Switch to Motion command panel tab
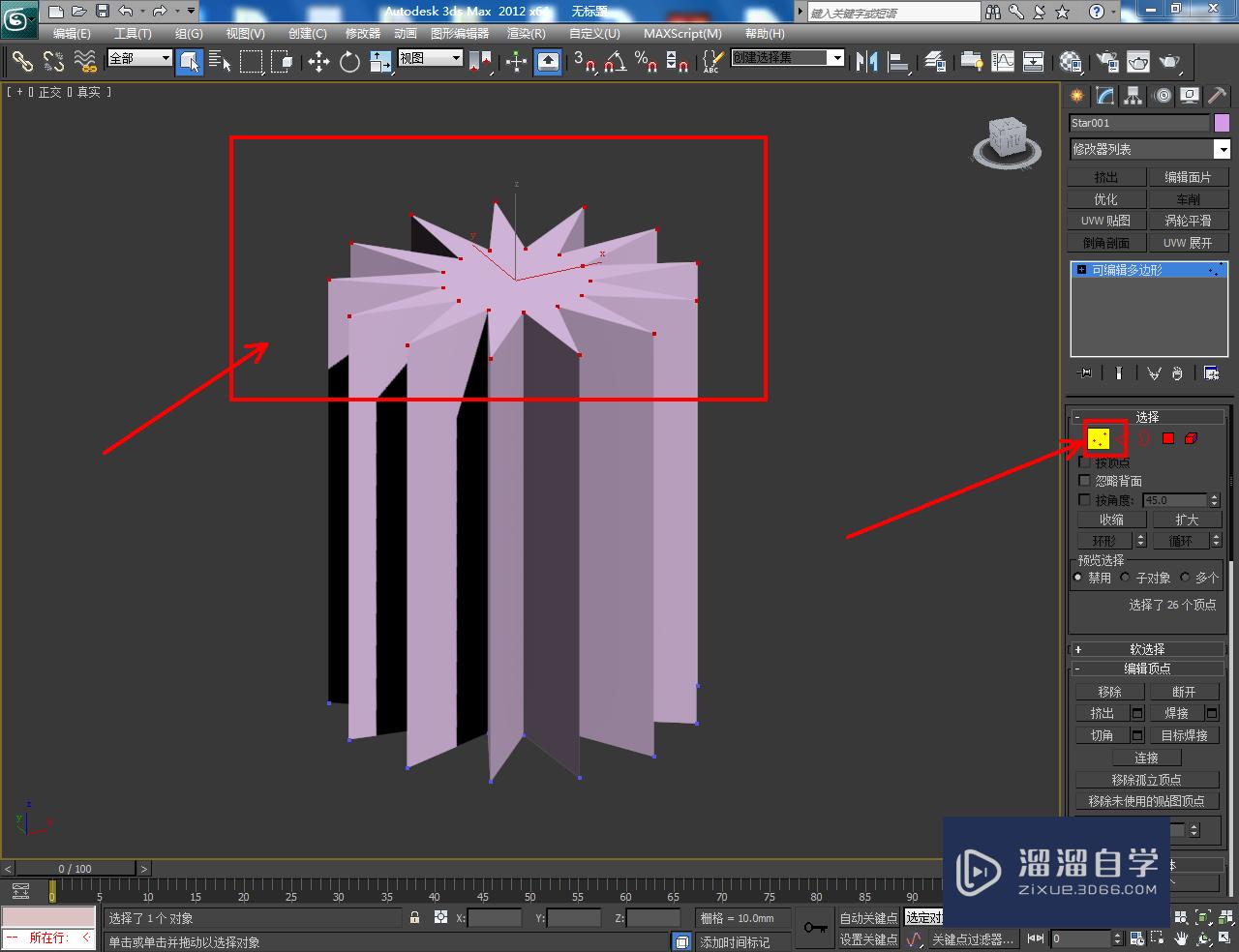The height and width of the screenshot is (952, 1239). pos(1162,96)
